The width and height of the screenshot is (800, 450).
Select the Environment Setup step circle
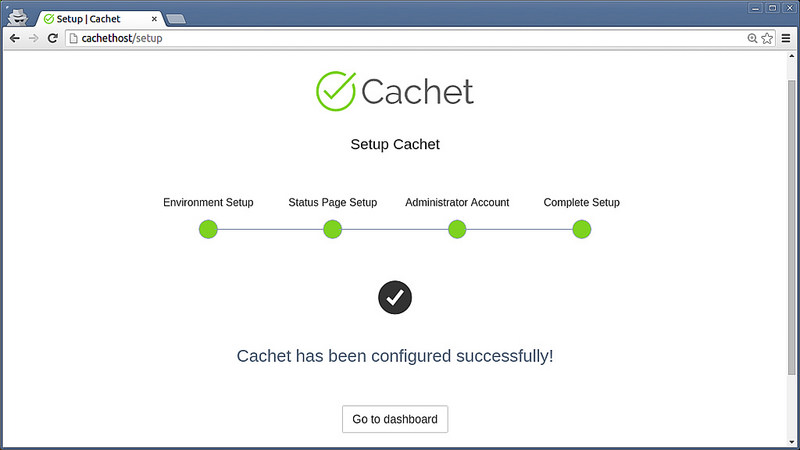[x=208, y=229]
